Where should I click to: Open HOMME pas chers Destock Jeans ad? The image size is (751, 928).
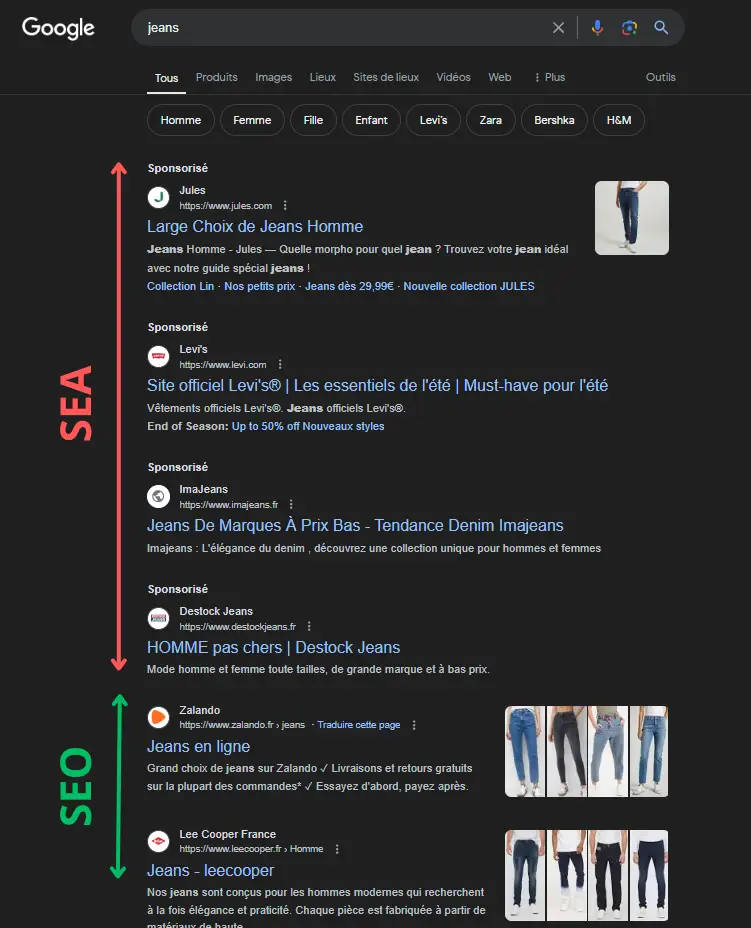pos(273,647)
